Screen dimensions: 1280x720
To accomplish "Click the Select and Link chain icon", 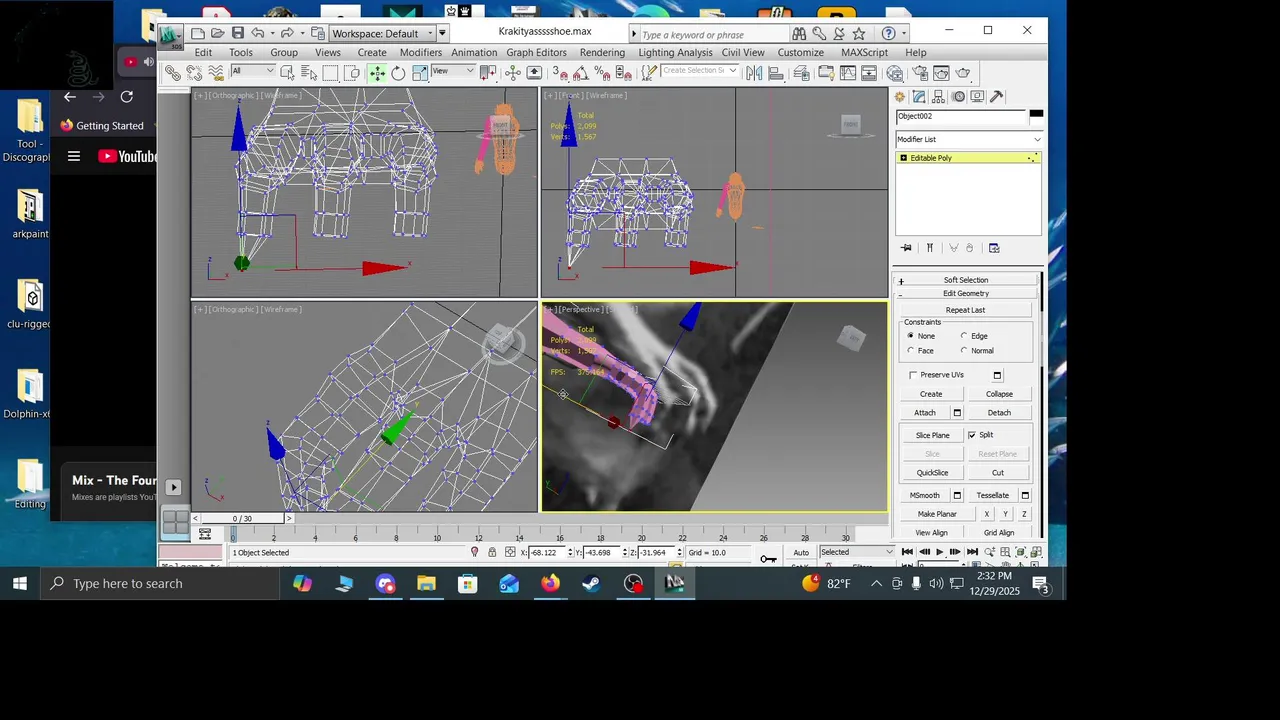I will click(173, 73).
